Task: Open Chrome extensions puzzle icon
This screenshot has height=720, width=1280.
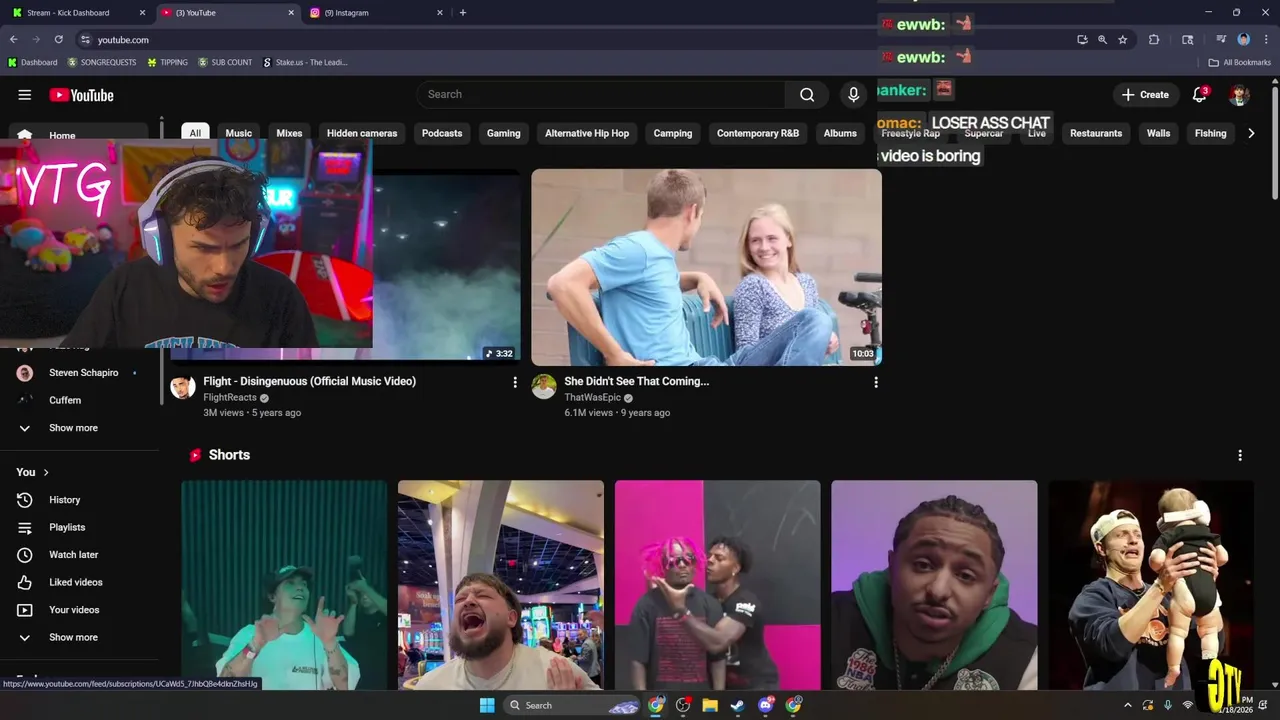Action: click(x=1154, y=39)
